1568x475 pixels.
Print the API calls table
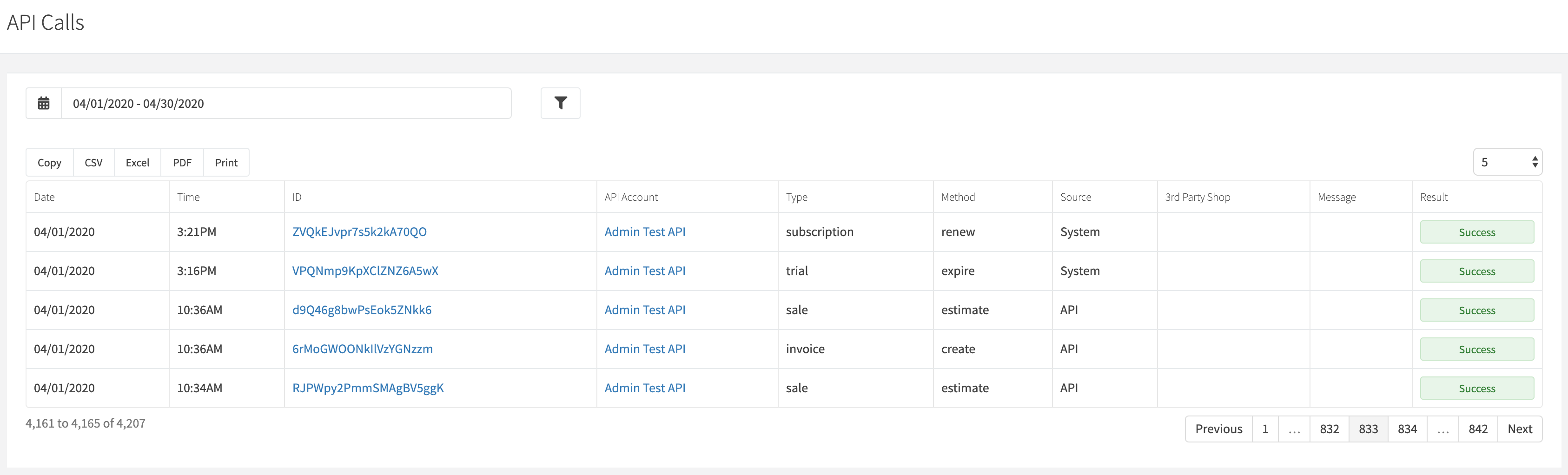[226, 162]
